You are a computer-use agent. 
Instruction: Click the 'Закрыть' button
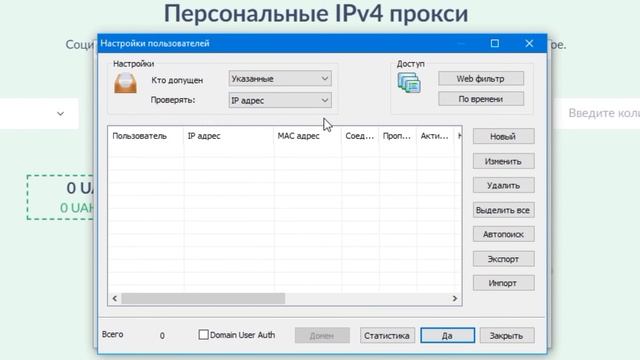click(x=507, y=336)
